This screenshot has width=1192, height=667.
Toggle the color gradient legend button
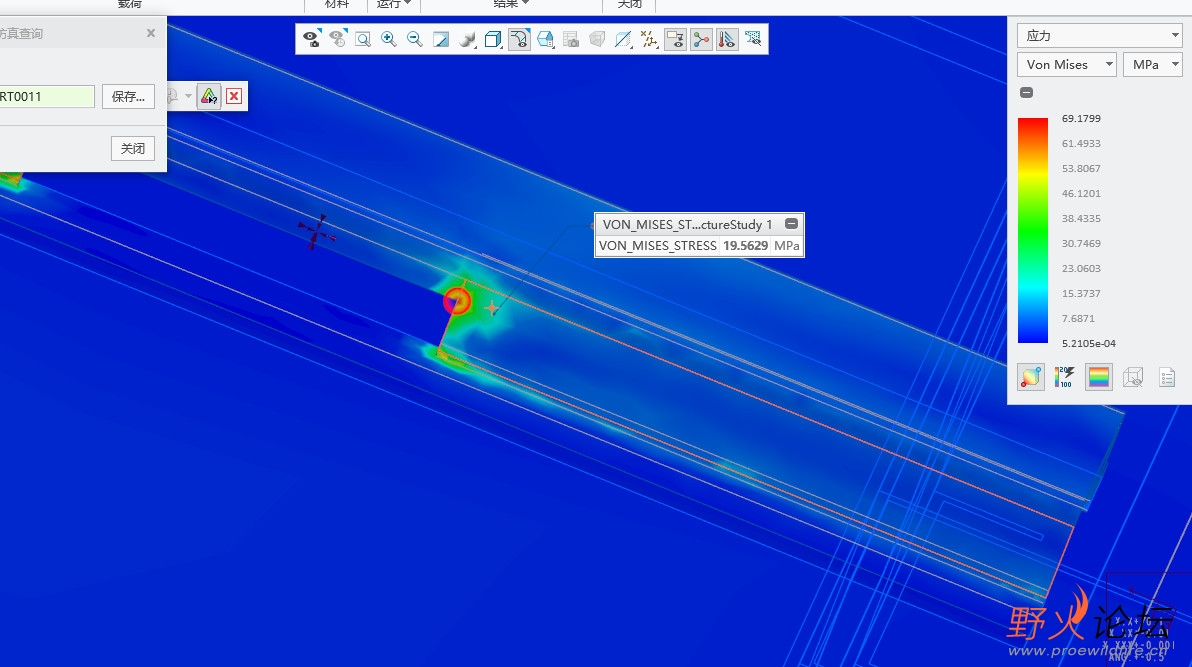1099,377
